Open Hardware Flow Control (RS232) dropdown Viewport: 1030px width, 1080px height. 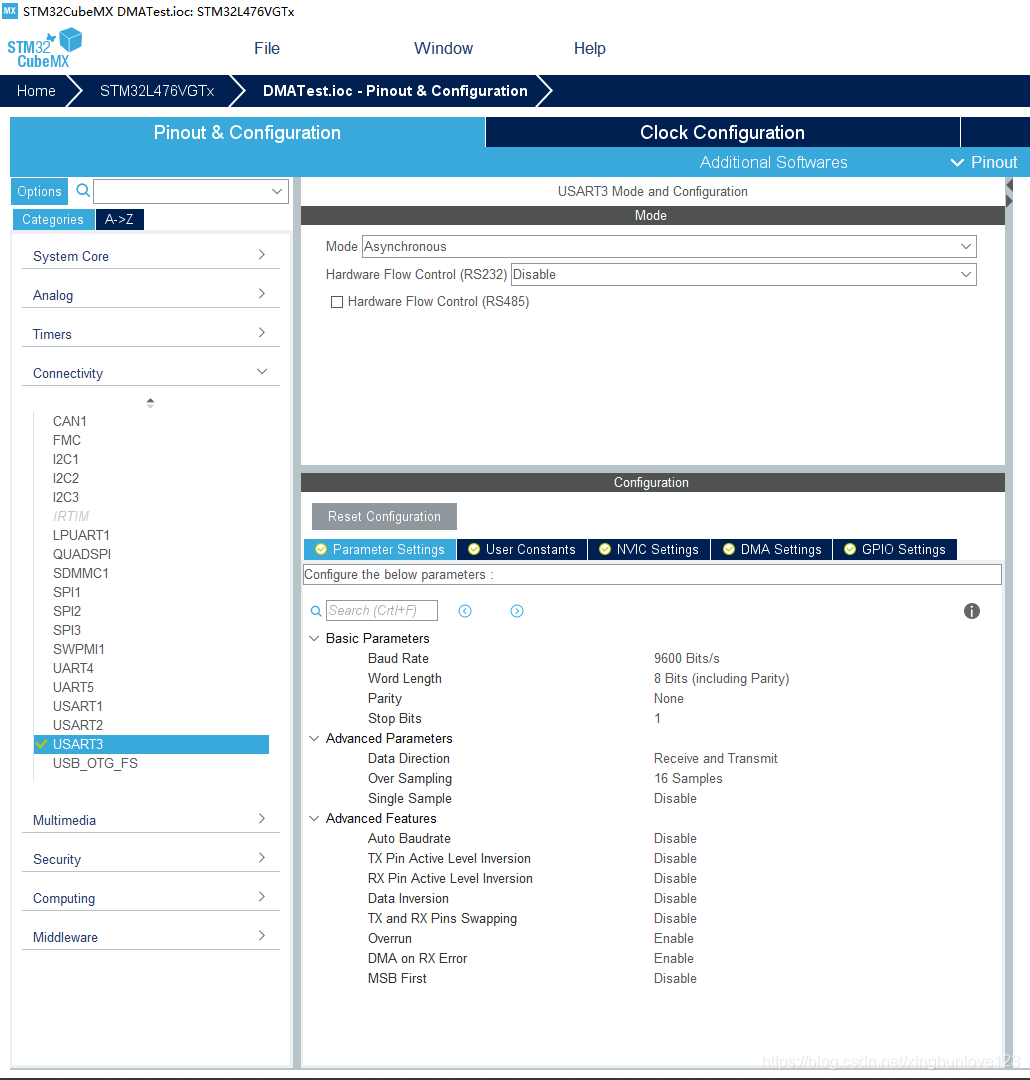[x=743, y=274]
